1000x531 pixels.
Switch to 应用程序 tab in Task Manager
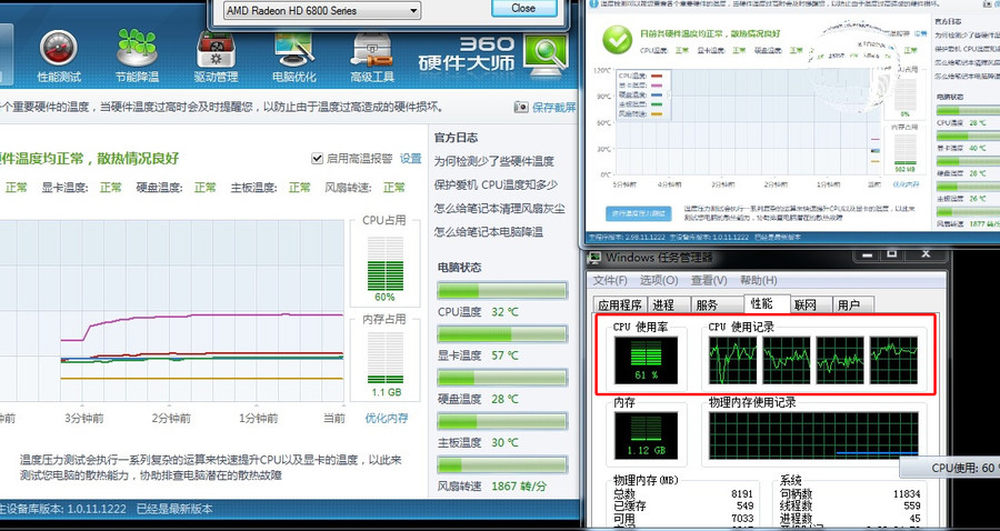[620, 305]
